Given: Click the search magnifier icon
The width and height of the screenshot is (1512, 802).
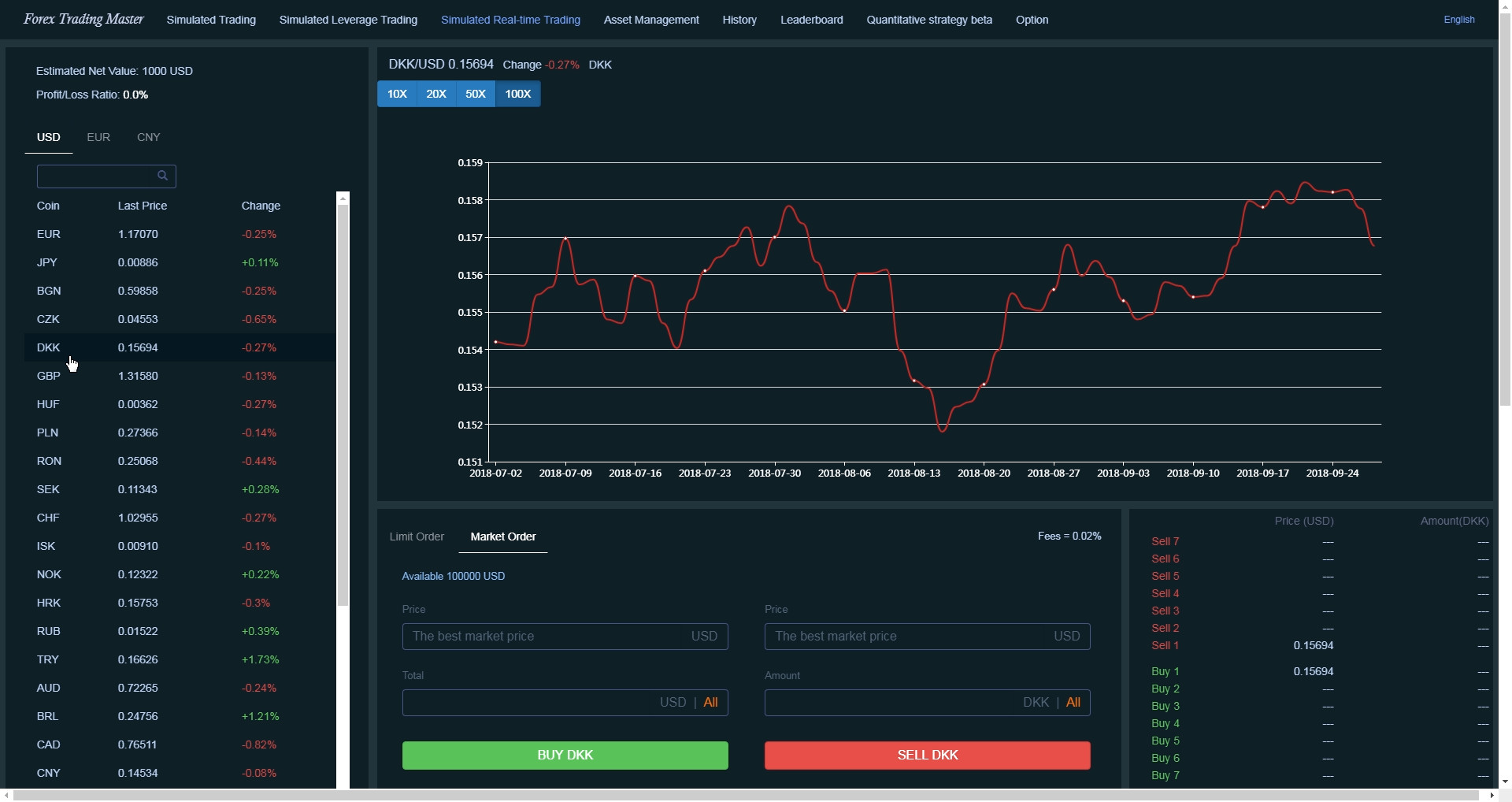Looking at the screenshot, I should [163, 175].
